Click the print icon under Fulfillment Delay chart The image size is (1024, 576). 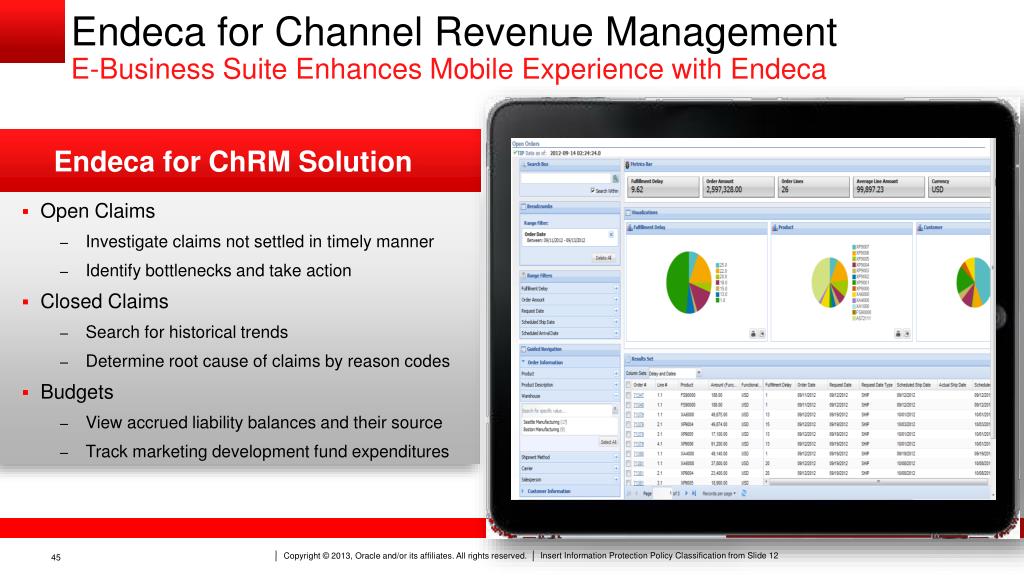pos(753,334)
